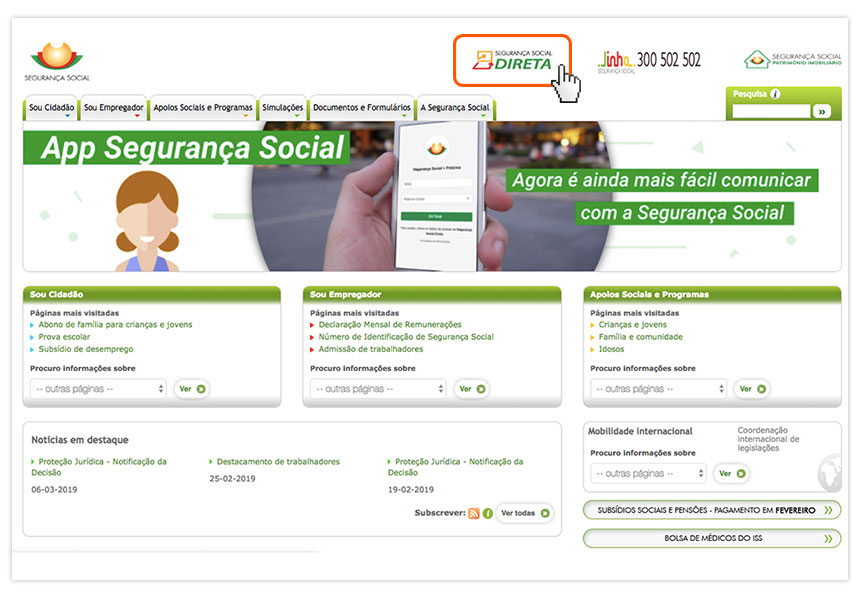
Task: Open the Segurança Social home logo
Action: click(57, 61)
